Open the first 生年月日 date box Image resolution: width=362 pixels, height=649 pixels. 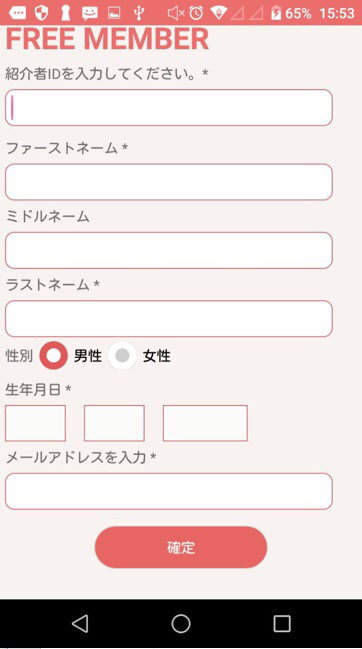pos(36,423)
